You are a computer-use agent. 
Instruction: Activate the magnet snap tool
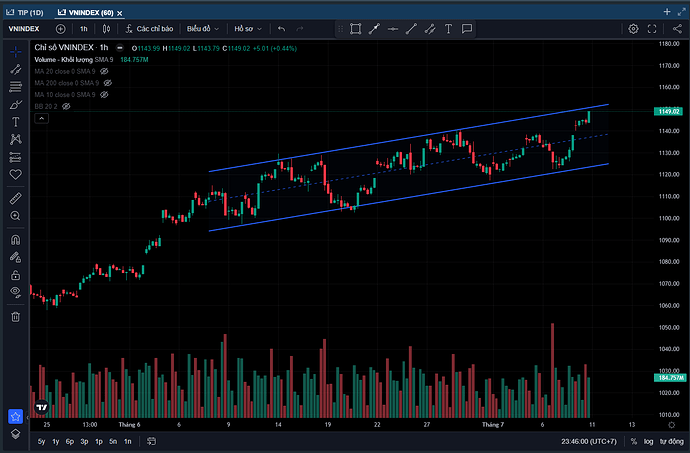[15, 240]
